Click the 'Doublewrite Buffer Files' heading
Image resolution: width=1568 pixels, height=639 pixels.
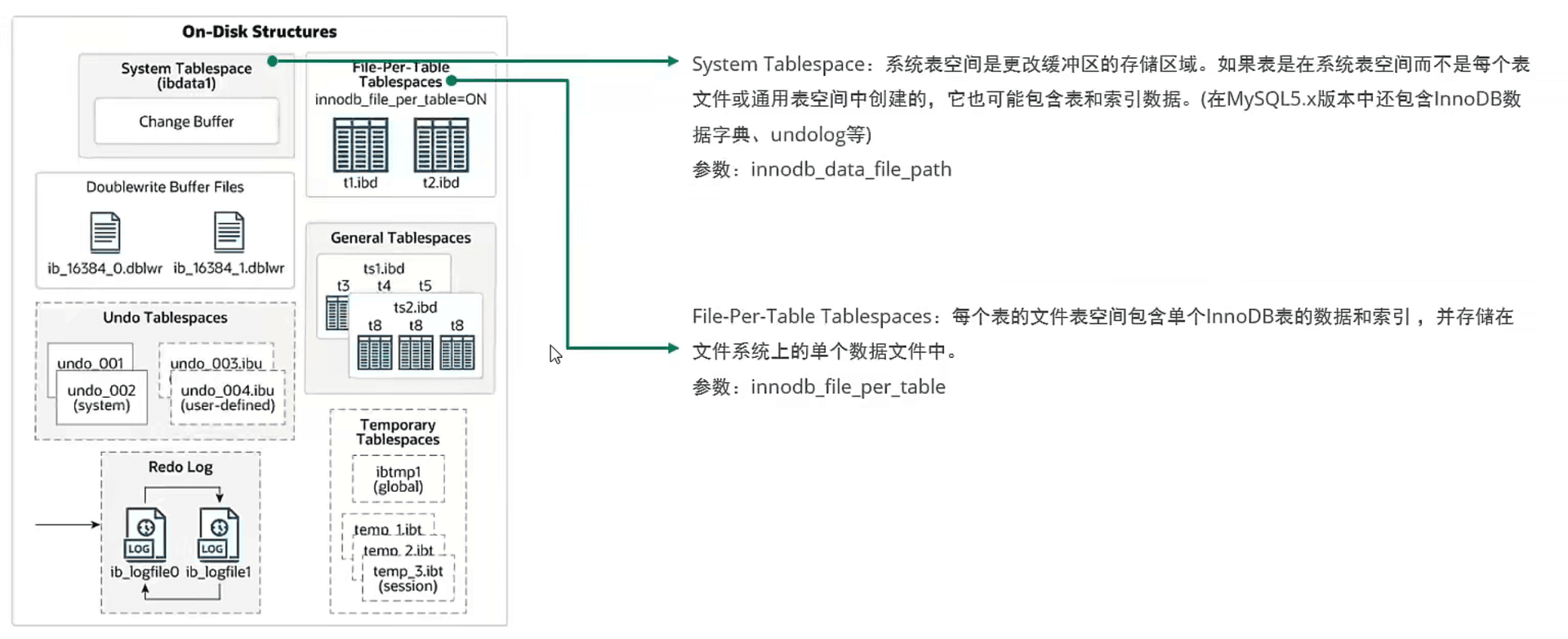pos(165,187)
